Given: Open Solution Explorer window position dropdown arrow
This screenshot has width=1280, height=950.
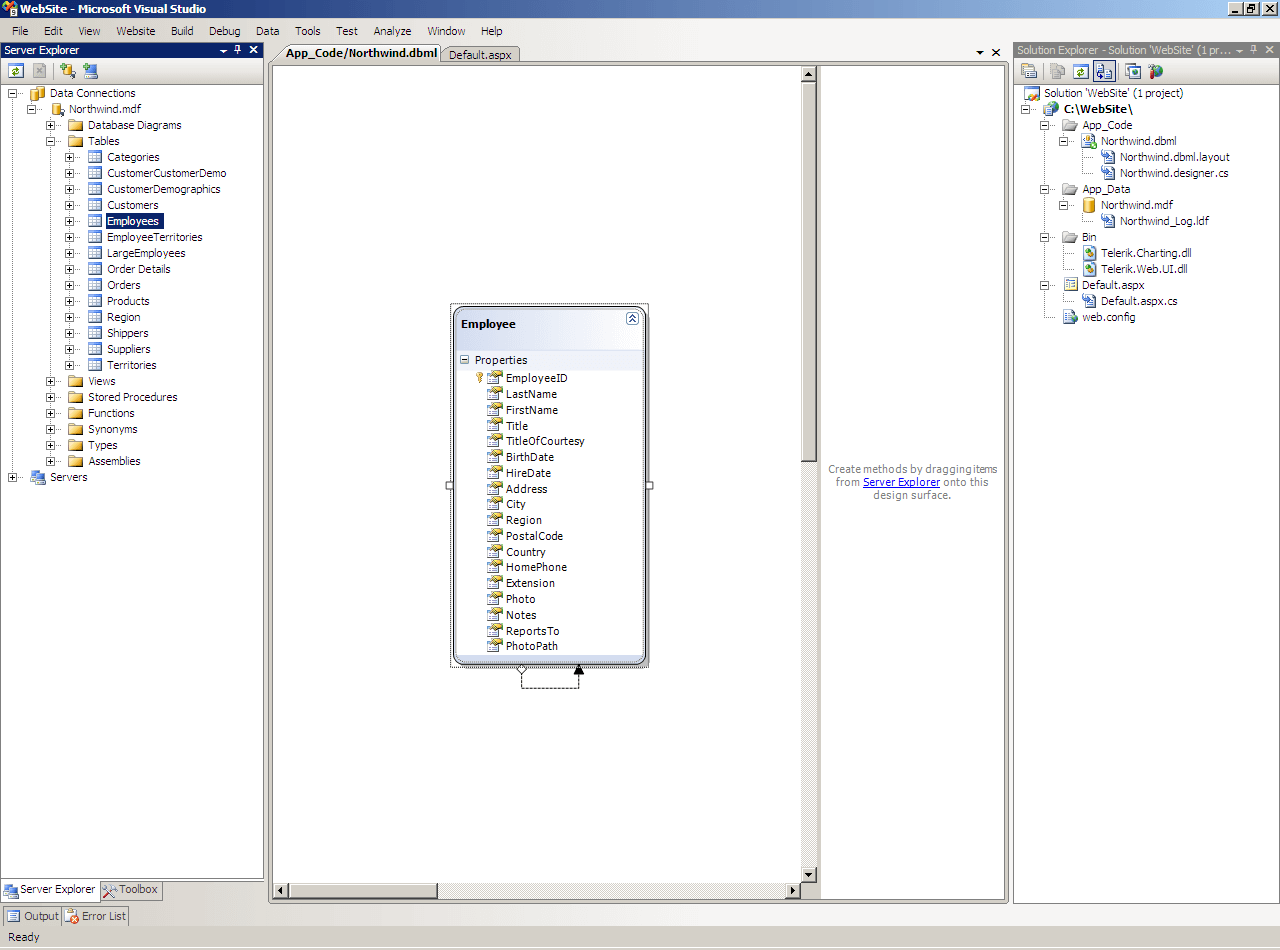Looking at the screenshot, I should click(x=1239, y=50).
